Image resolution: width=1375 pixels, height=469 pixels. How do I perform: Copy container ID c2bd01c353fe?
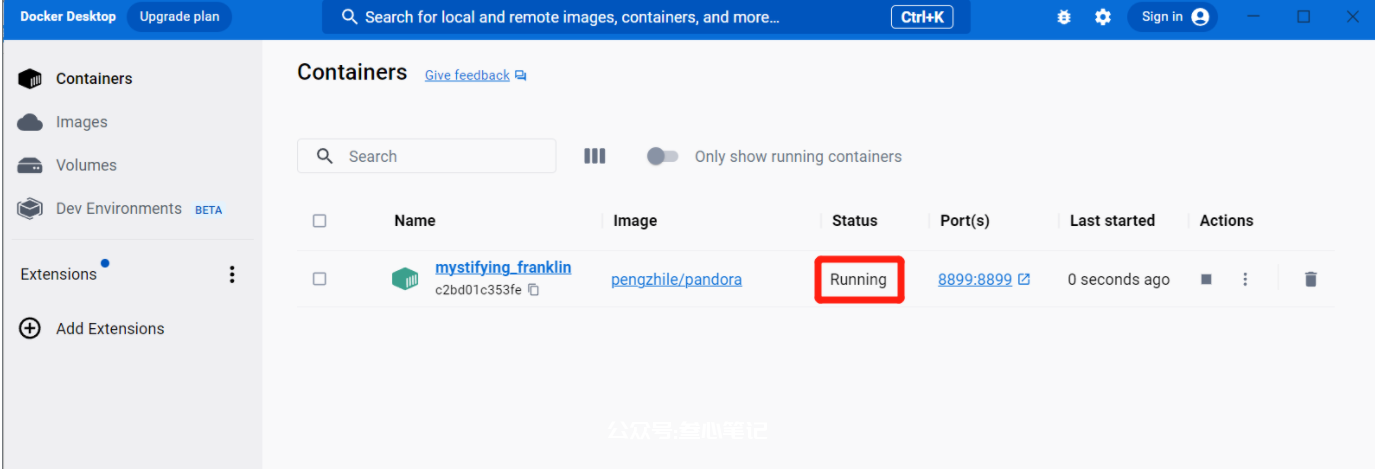[x=534, y=290]
